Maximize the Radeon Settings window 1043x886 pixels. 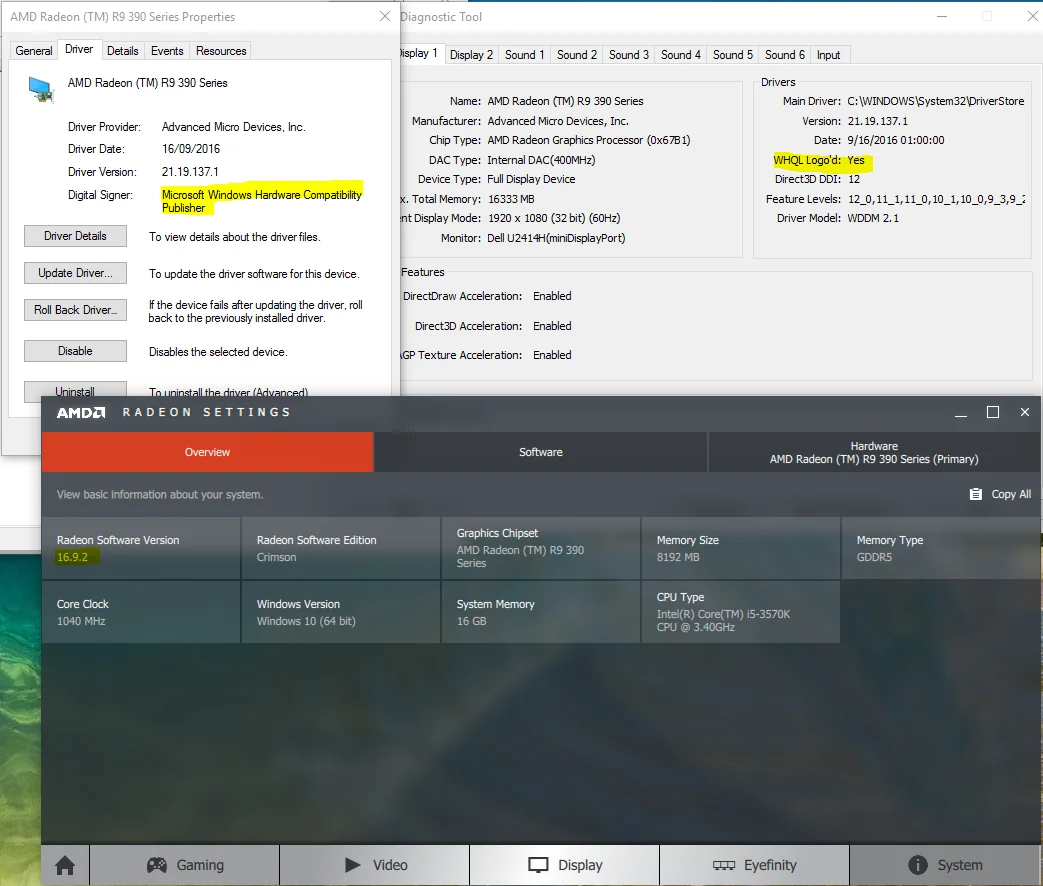coord(992,412)
